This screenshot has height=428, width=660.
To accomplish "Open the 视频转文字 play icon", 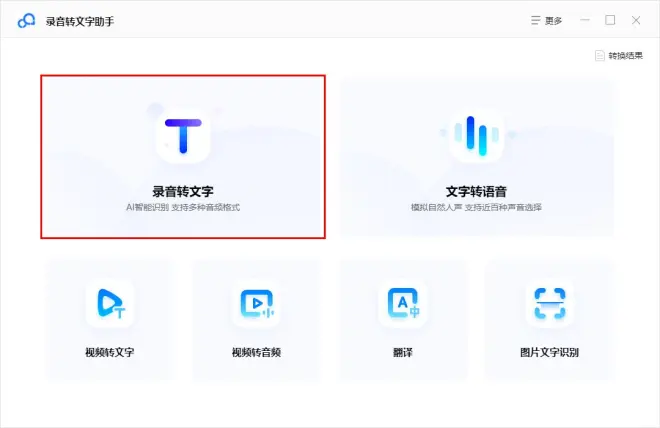I will pyautogui.click(x=110, y=303).
